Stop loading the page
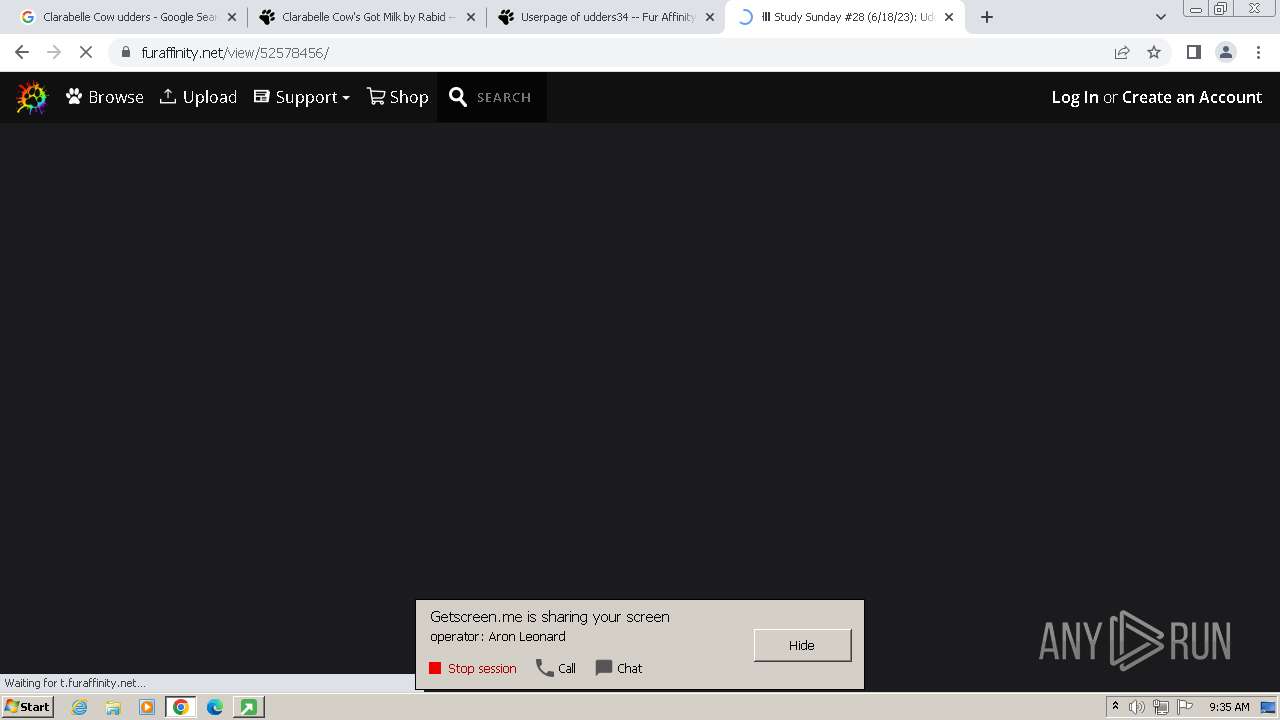 point(86,52)
